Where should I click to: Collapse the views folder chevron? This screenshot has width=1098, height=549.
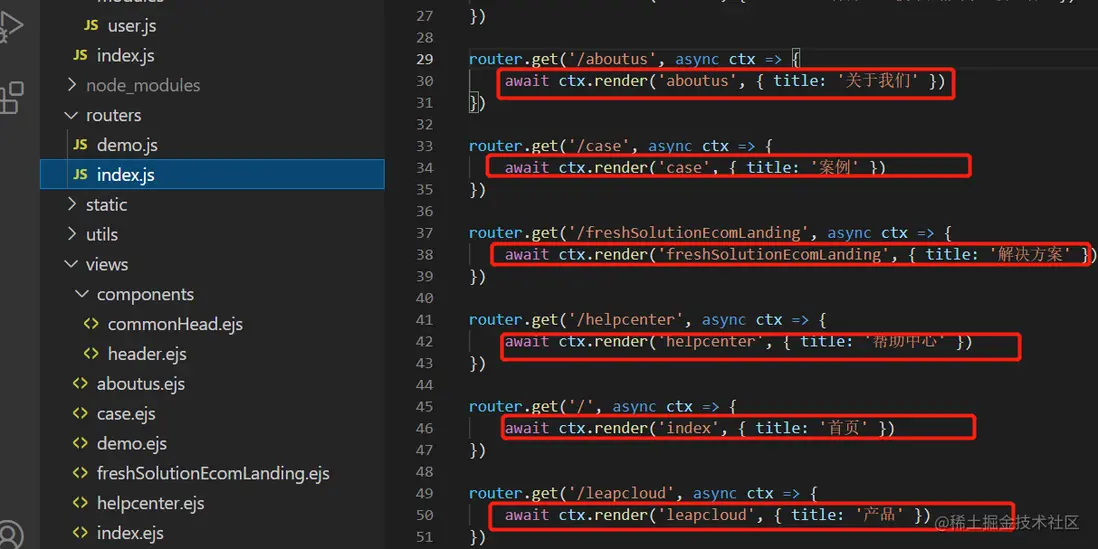coord(71,265)
